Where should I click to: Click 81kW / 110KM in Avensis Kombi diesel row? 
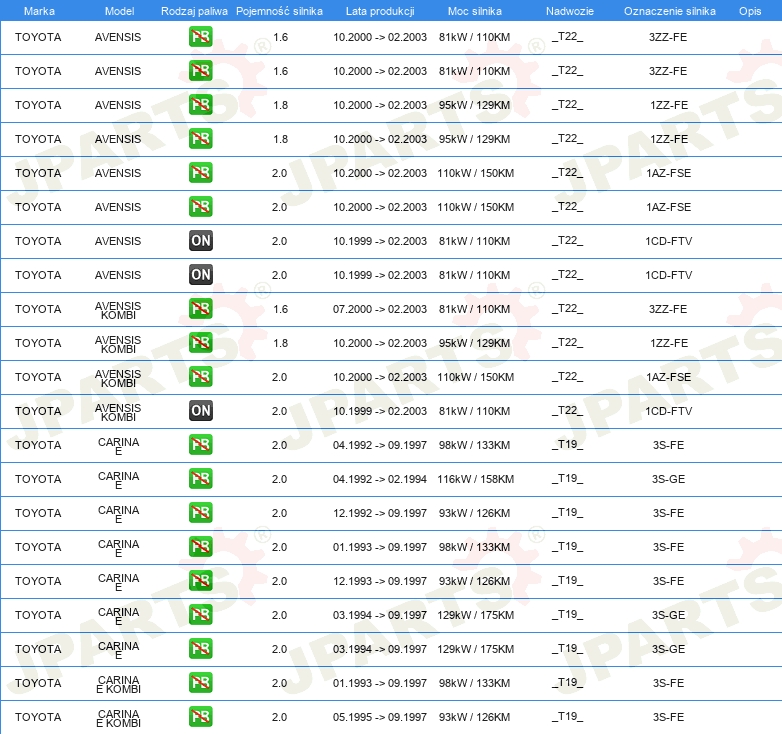[474, 411]
